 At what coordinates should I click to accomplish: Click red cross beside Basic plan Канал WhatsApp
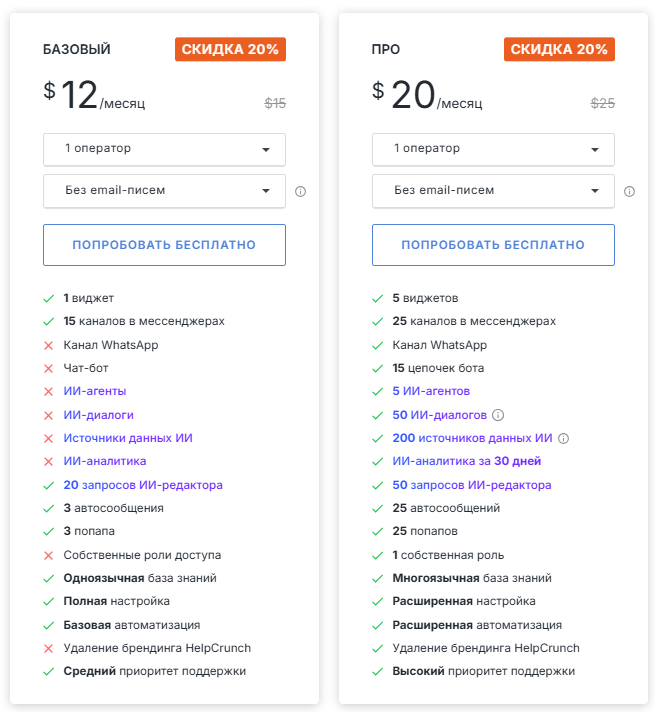tap(48, 345)
